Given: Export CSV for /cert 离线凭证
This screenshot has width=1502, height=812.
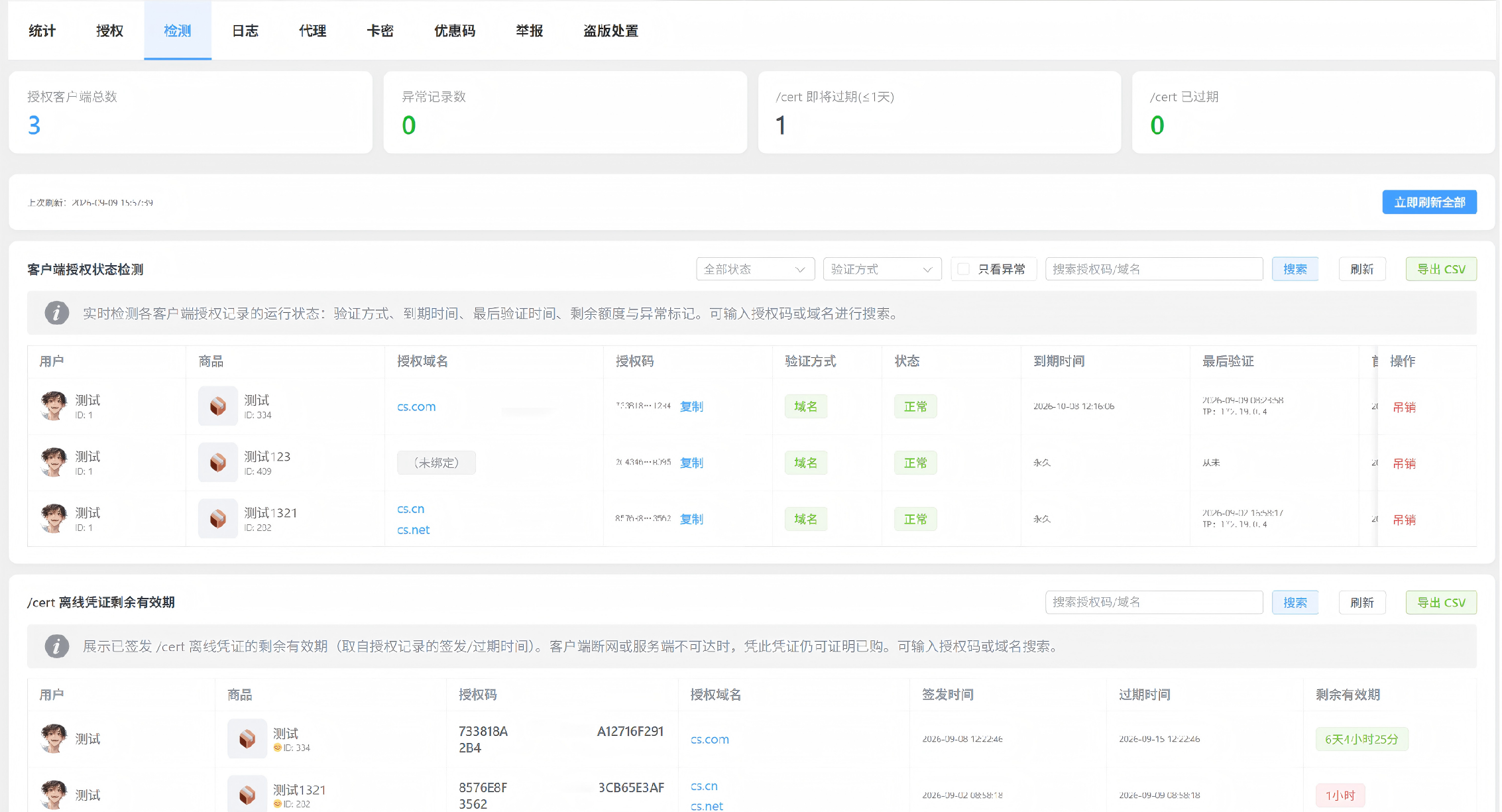Looking at the screenshot, I should [1441, 602].
